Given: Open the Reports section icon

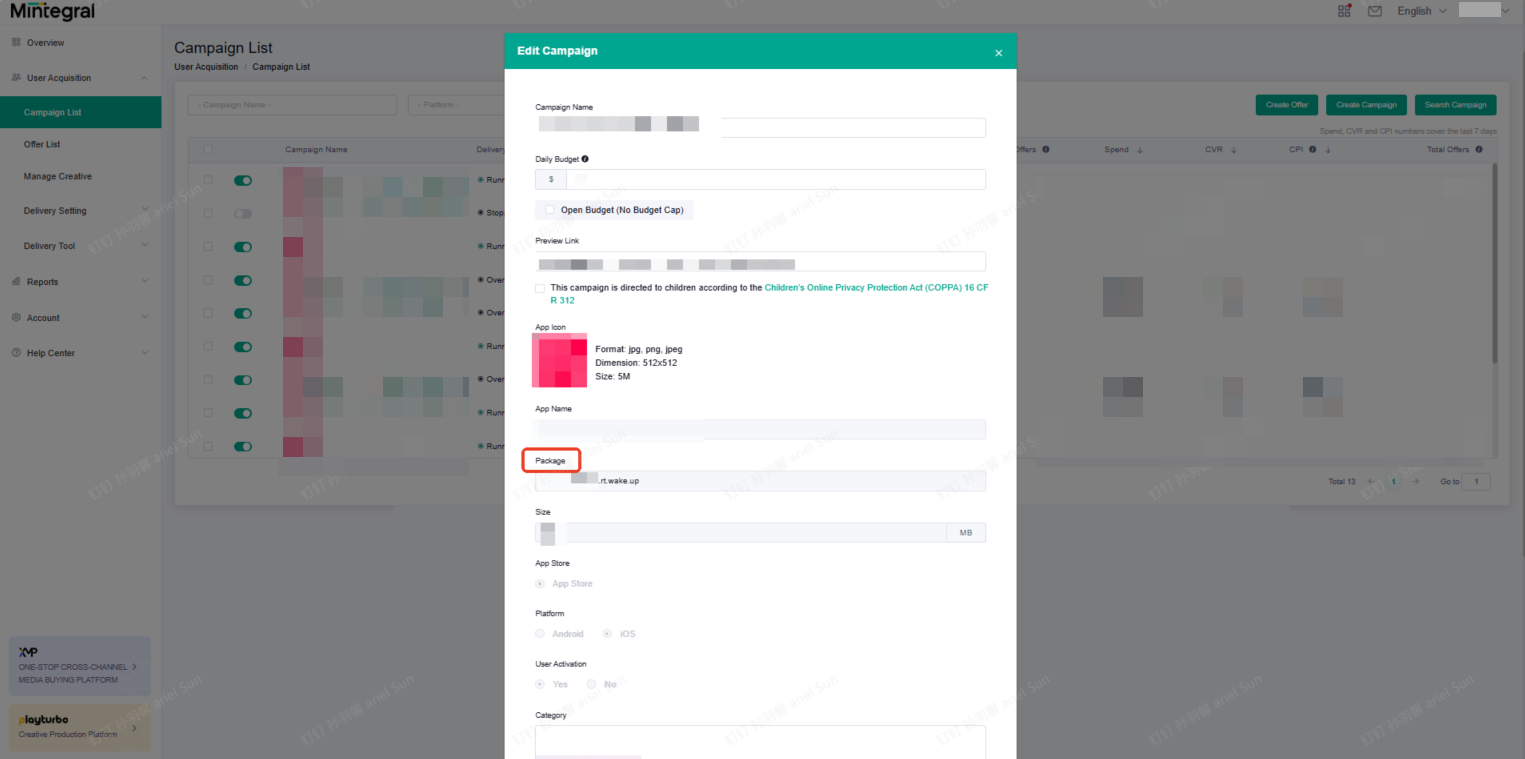Looking at the screenshot, I should click(16, 281).
